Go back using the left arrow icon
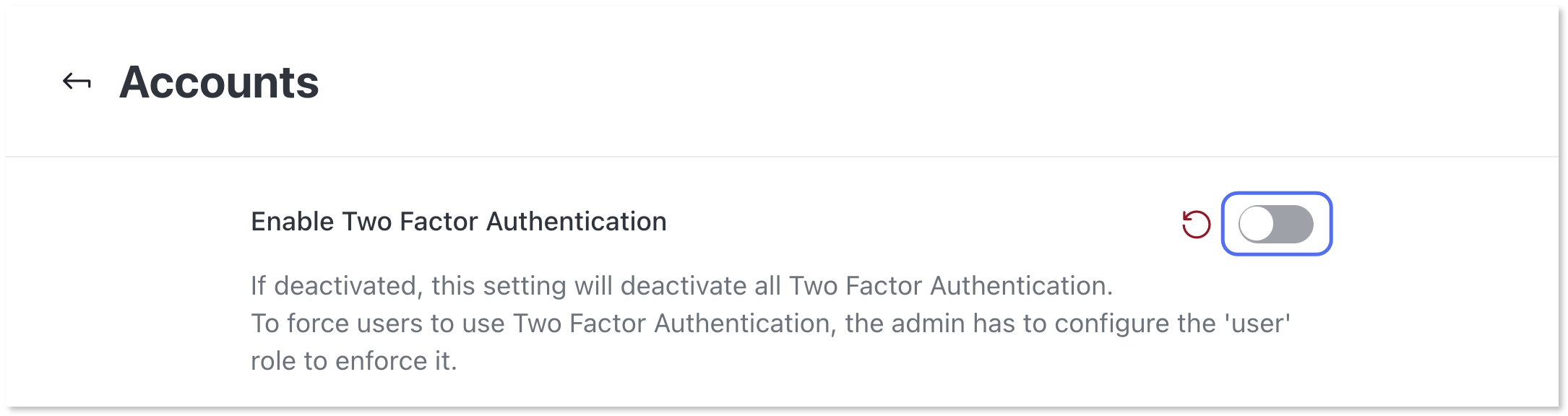The height and width of the screenshot is (416, 1568). click(x=77, y=82)
